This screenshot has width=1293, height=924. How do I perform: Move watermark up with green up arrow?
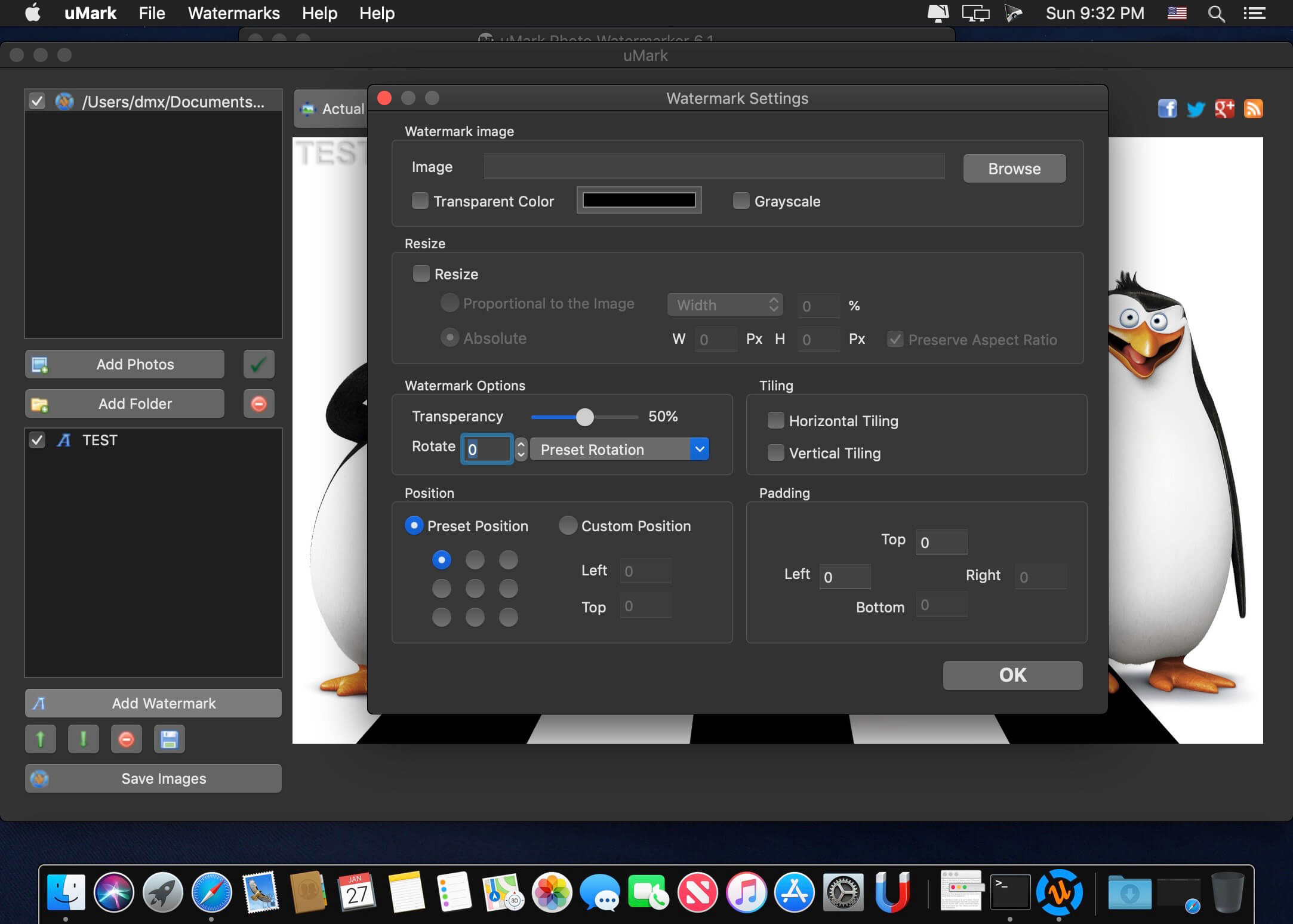(x=41, y=740)
